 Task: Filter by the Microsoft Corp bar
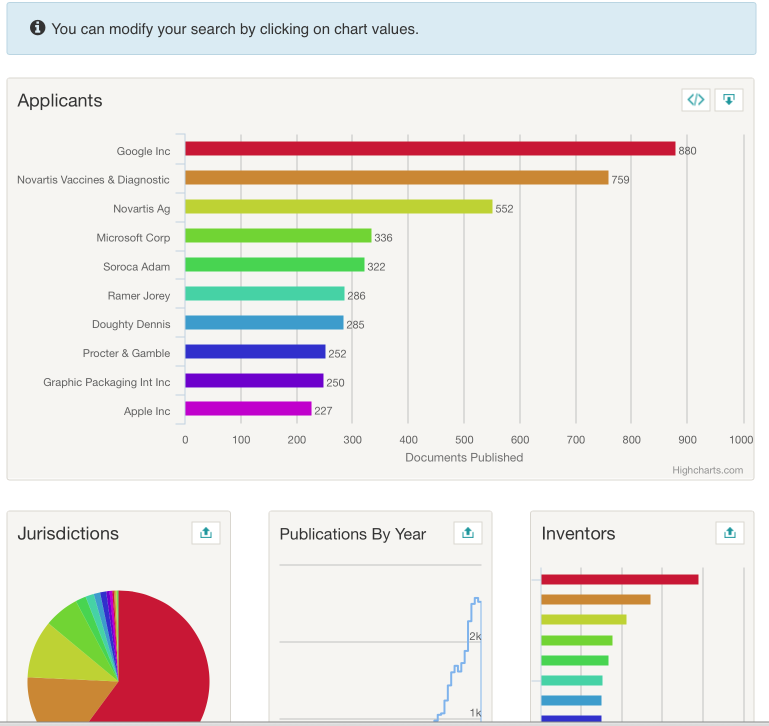[279, 235]
